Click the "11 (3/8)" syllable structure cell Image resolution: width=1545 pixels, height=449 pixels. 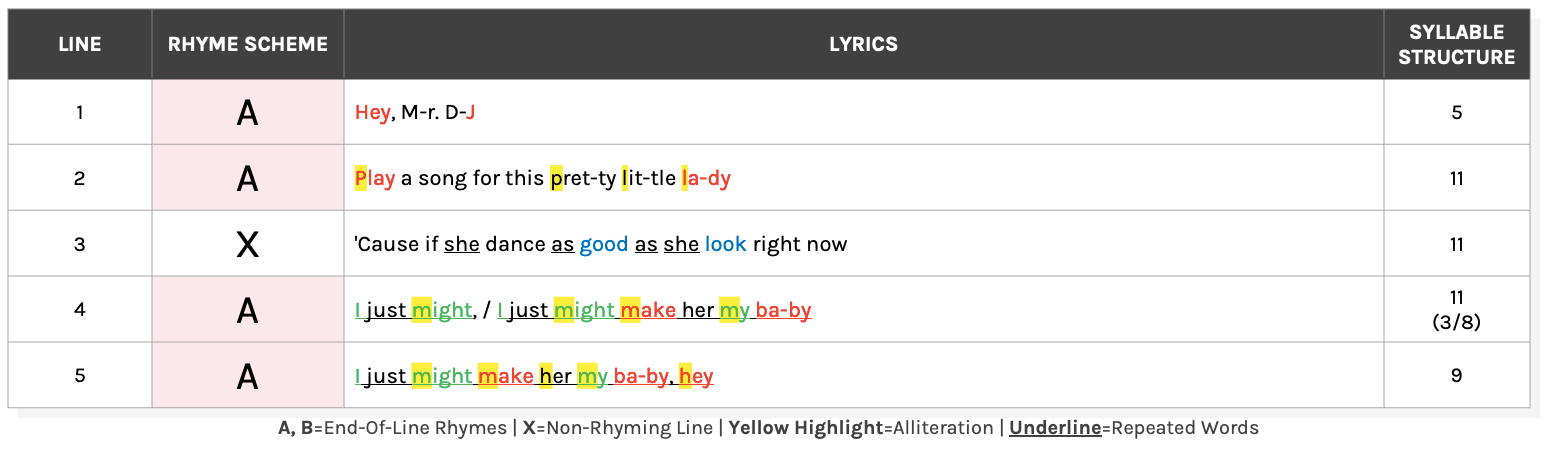(x=1456, y=309)
